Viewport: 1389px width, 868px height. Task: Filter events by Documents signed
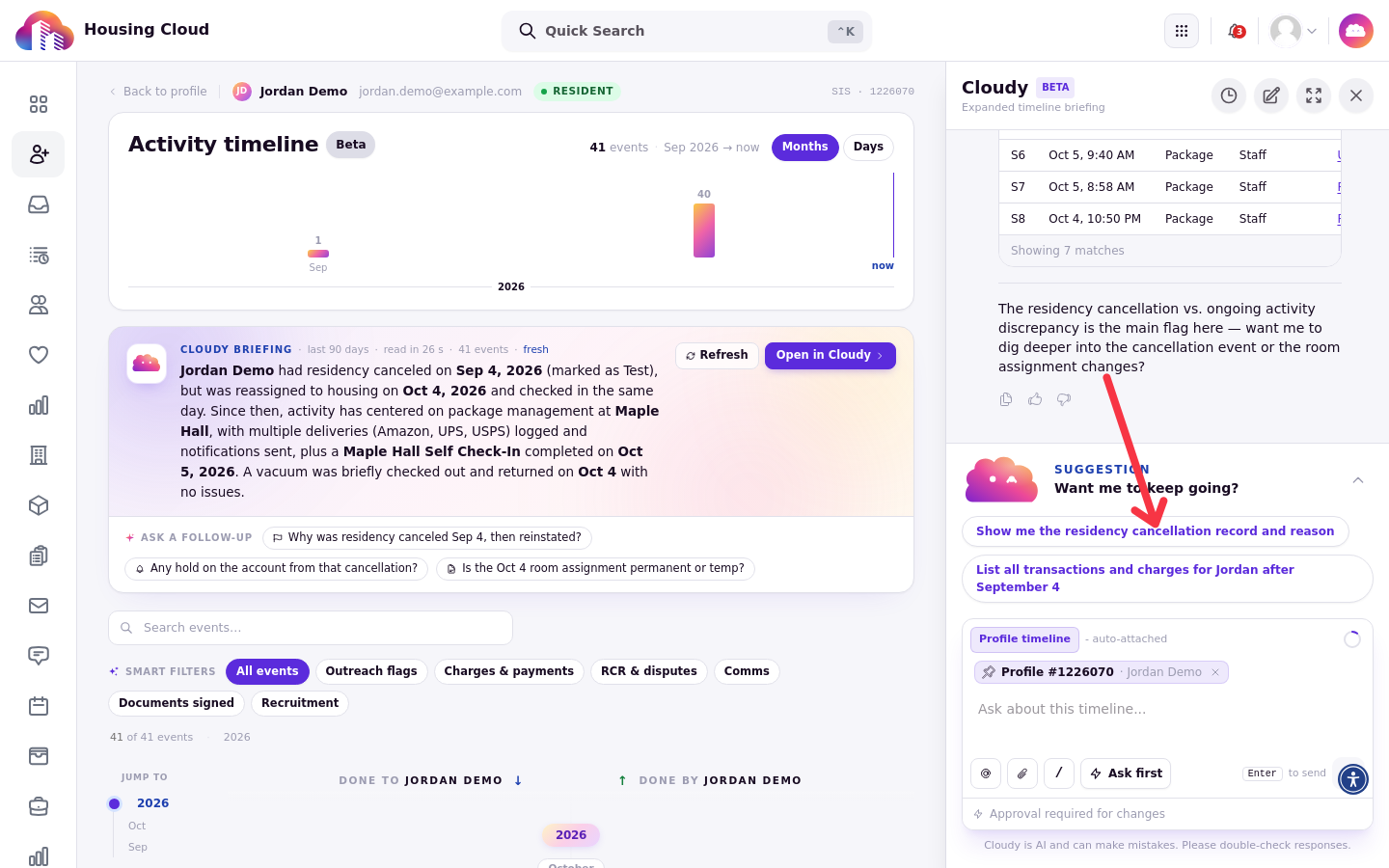(x=177, y=703)
